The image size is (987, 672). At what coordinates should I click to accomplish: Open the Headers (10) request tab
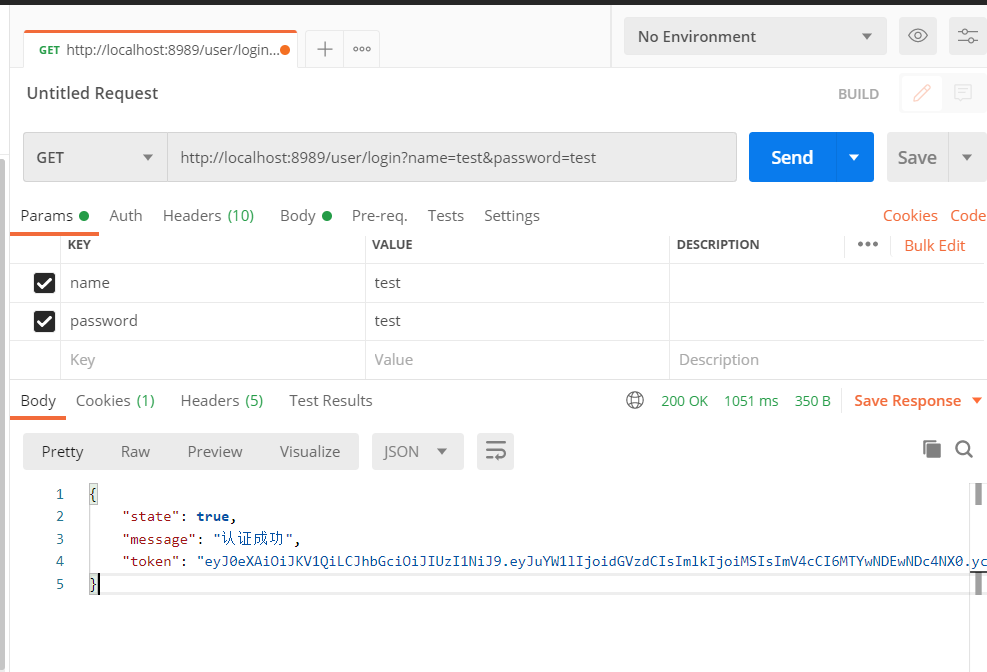click(x=208, y=216)
